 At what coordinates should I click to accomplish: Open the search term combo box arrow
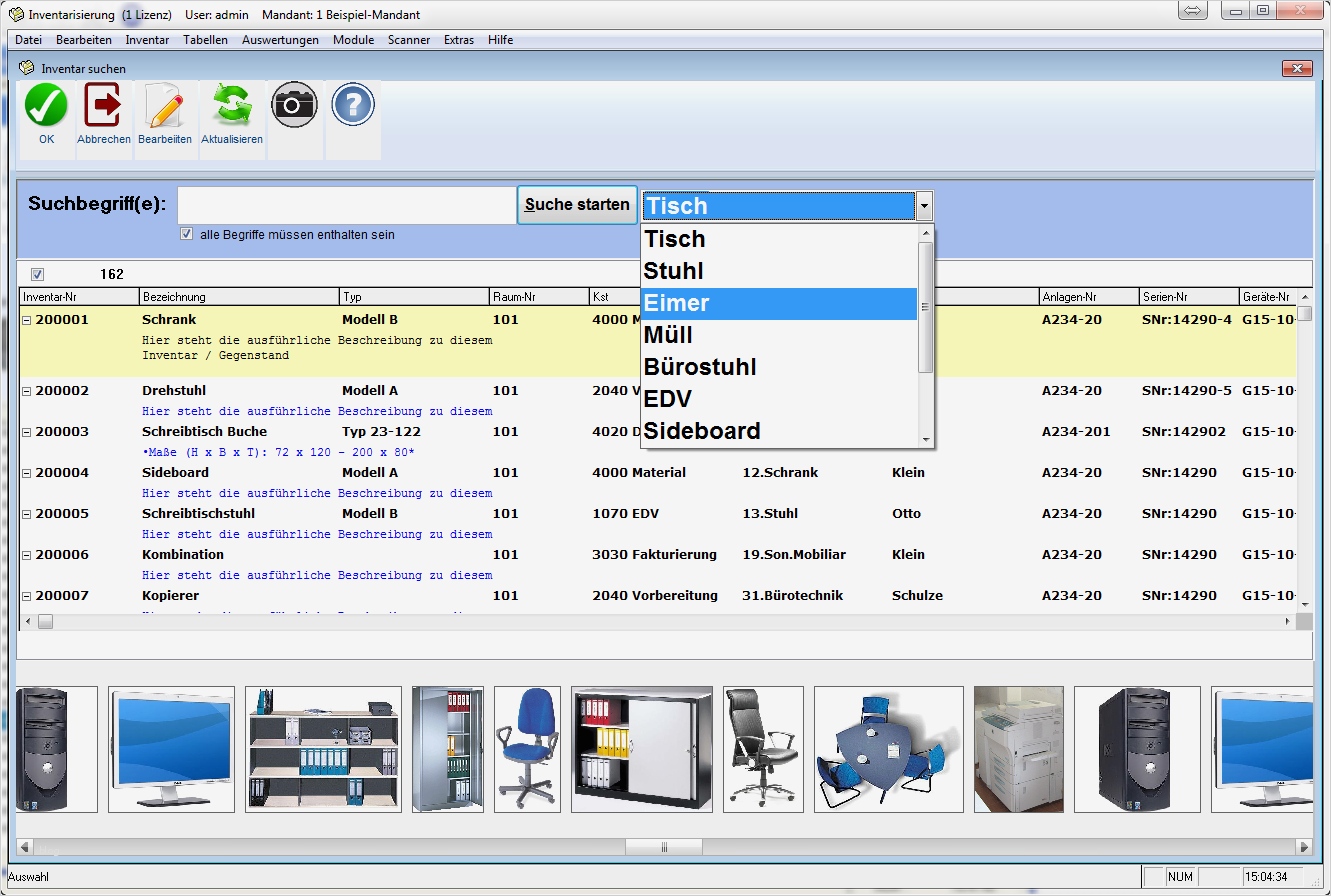(923, 205)
